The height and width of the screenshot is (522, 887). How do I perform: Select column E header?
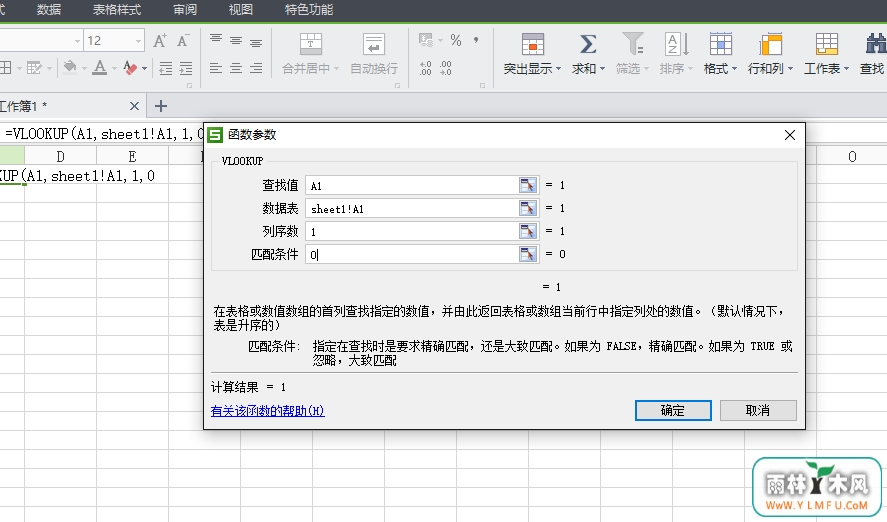point(132,156)
